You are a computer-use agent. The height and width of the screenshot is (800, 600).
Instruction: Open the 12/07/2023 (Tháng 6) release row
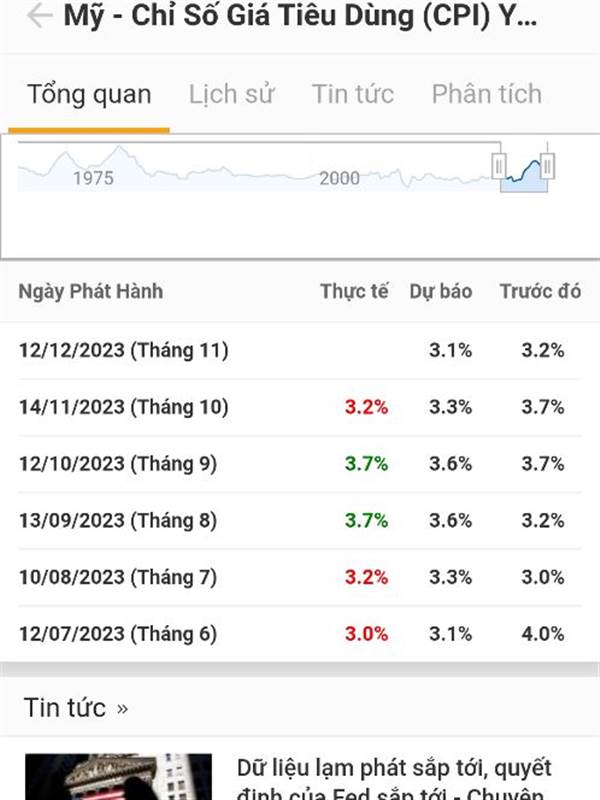[300, 634]
